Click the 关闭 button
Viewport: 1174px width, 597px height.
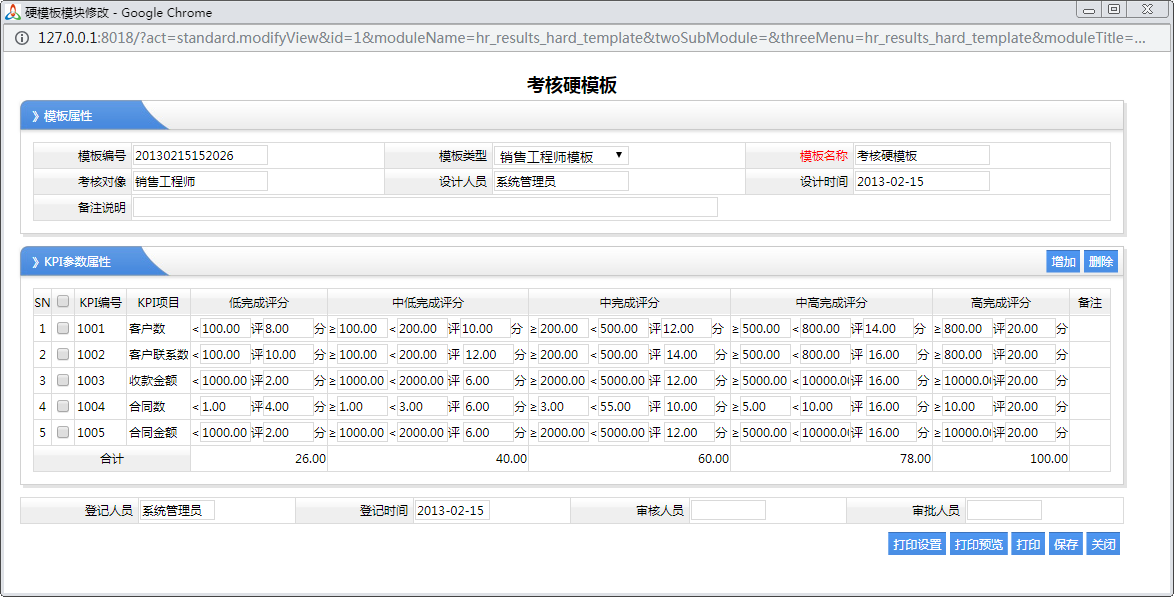(1102, 545)
